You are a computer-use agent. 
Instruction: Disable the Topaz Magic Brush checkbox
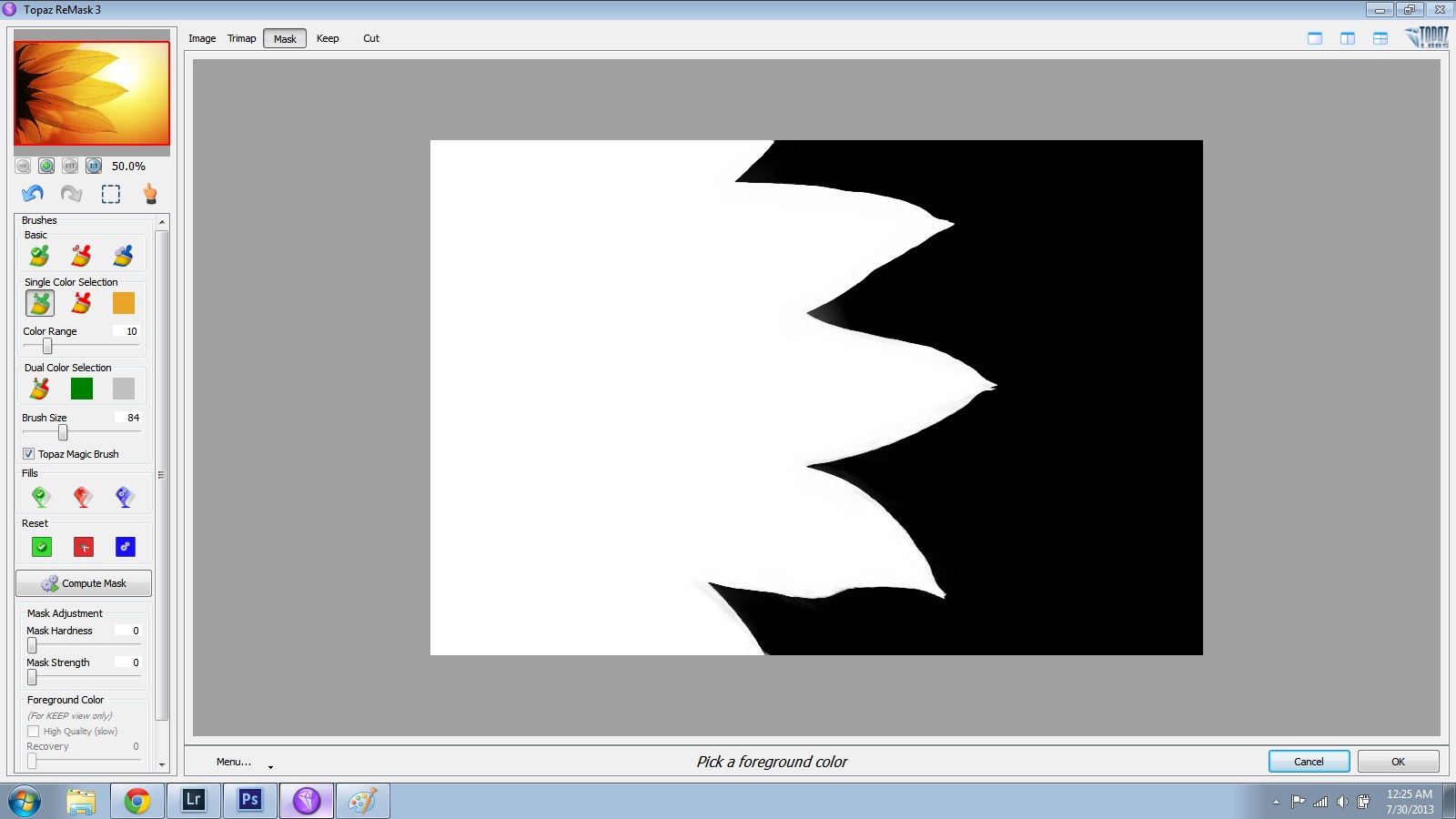click(29, 454)
